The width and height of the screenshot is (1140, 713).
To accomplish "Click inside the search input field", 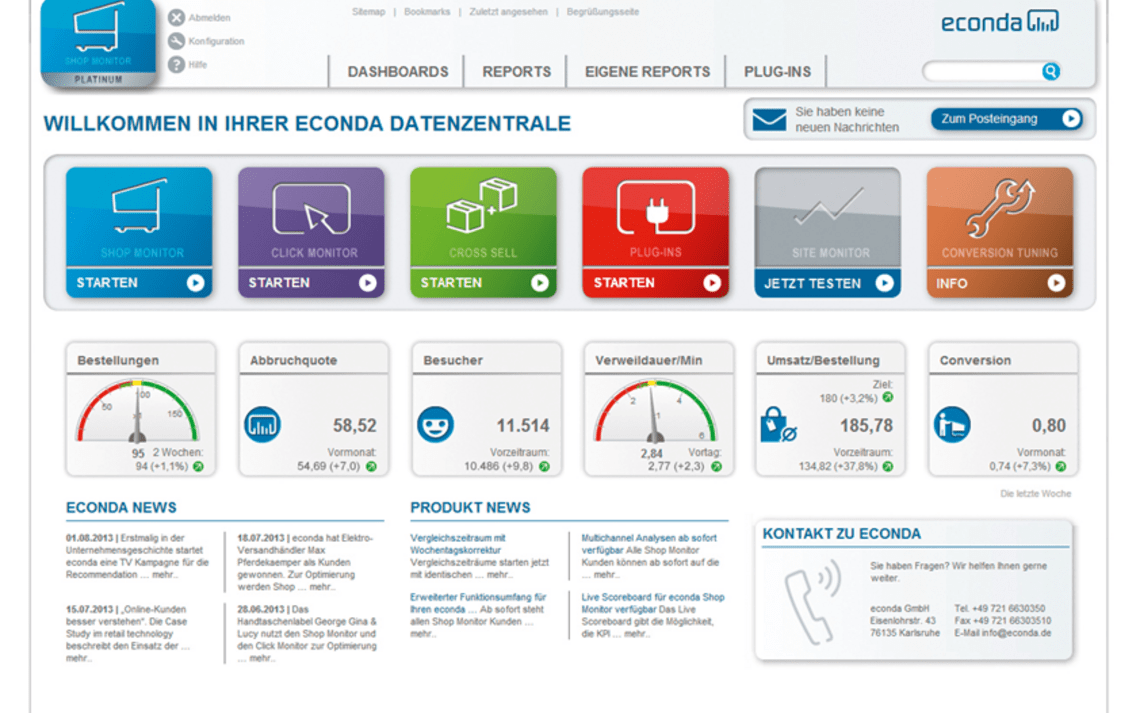I will point(982,71).
